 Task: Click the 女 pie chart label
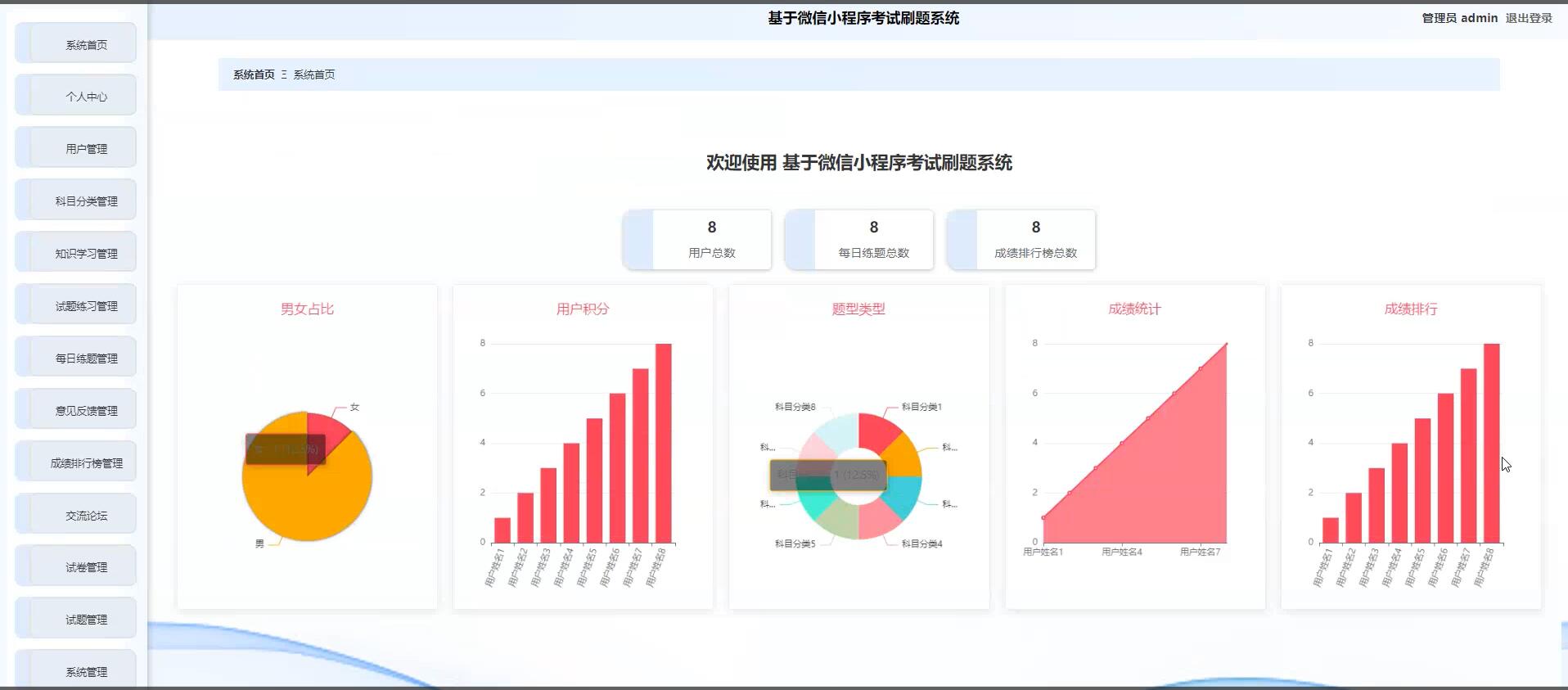tap(354, 407)
